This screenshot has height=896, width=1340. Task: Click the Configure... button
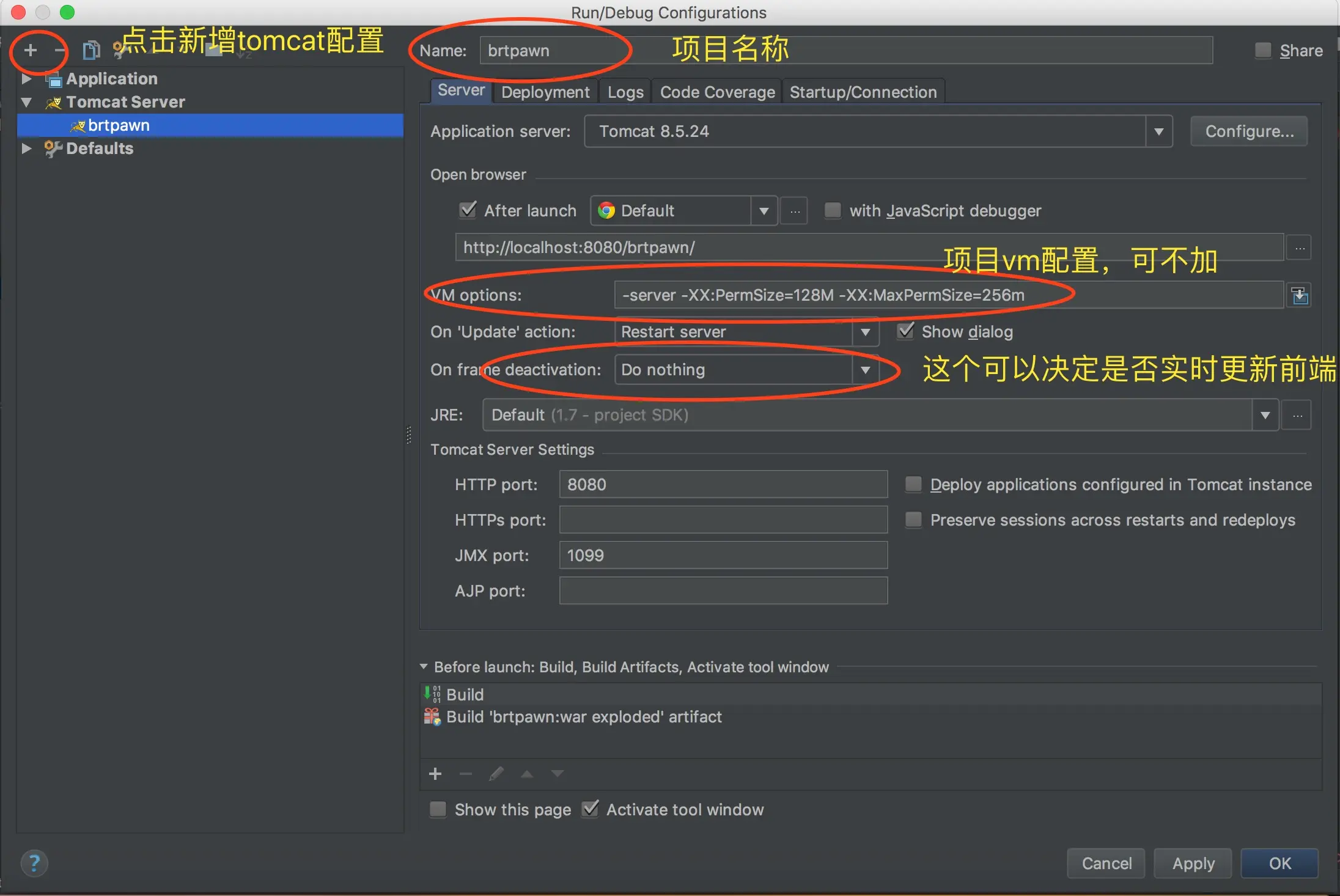coord(1249,131)
